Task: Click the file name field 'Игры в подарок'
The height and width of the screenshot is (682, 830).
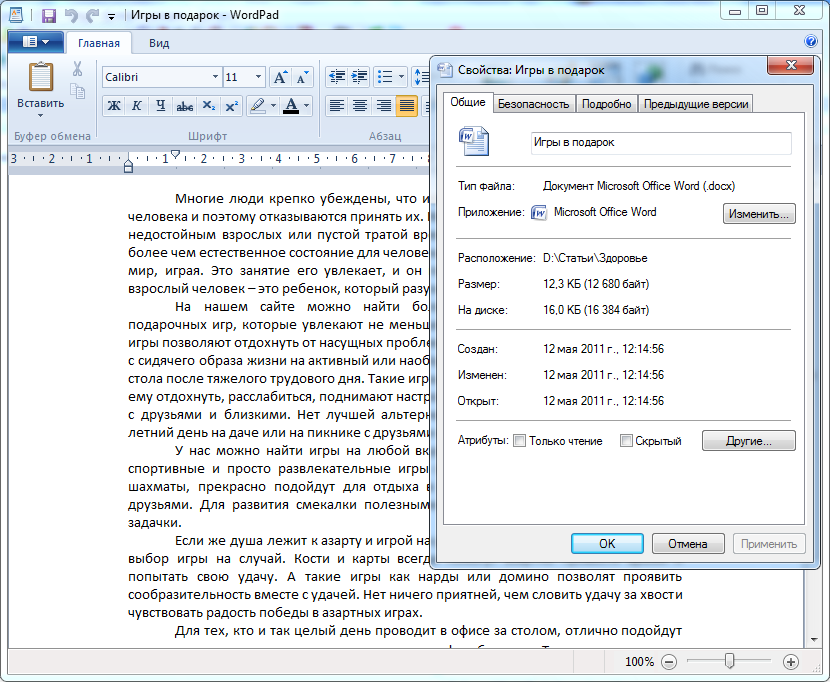Action: (660, 142)
